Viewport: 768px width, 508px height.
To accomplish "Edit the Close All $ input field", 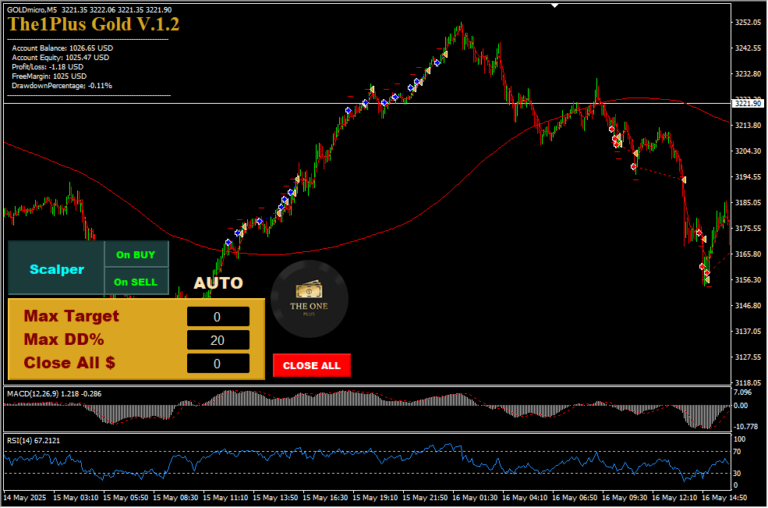I will 218,364.
